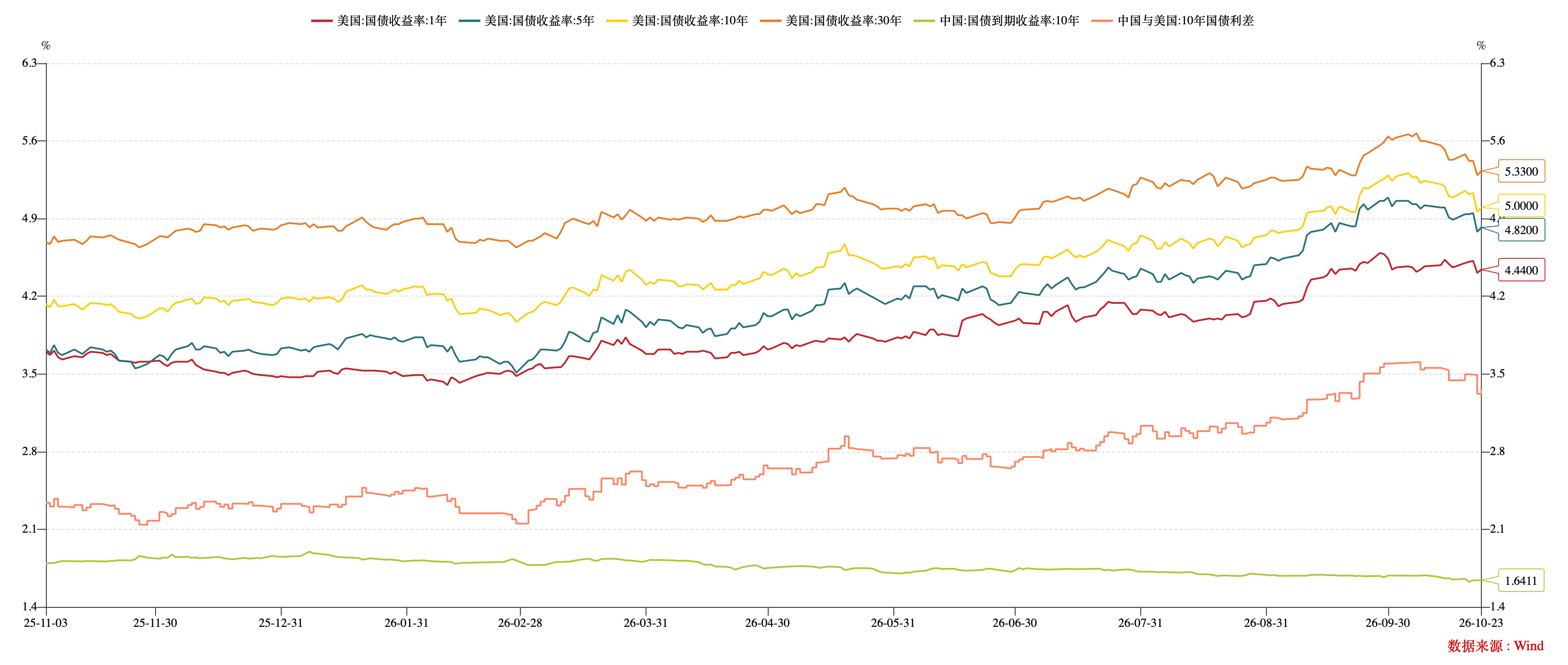1568x665 pixels.
Task: Toggle the 美国:国债收益率:1年 legend series
Action: coord(379,21)
